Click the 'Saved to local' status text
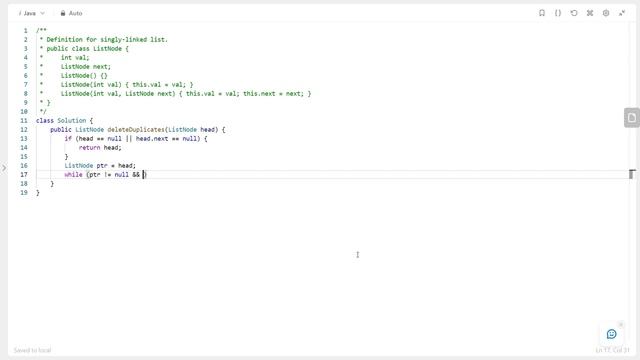 click(x=32, y=350)
